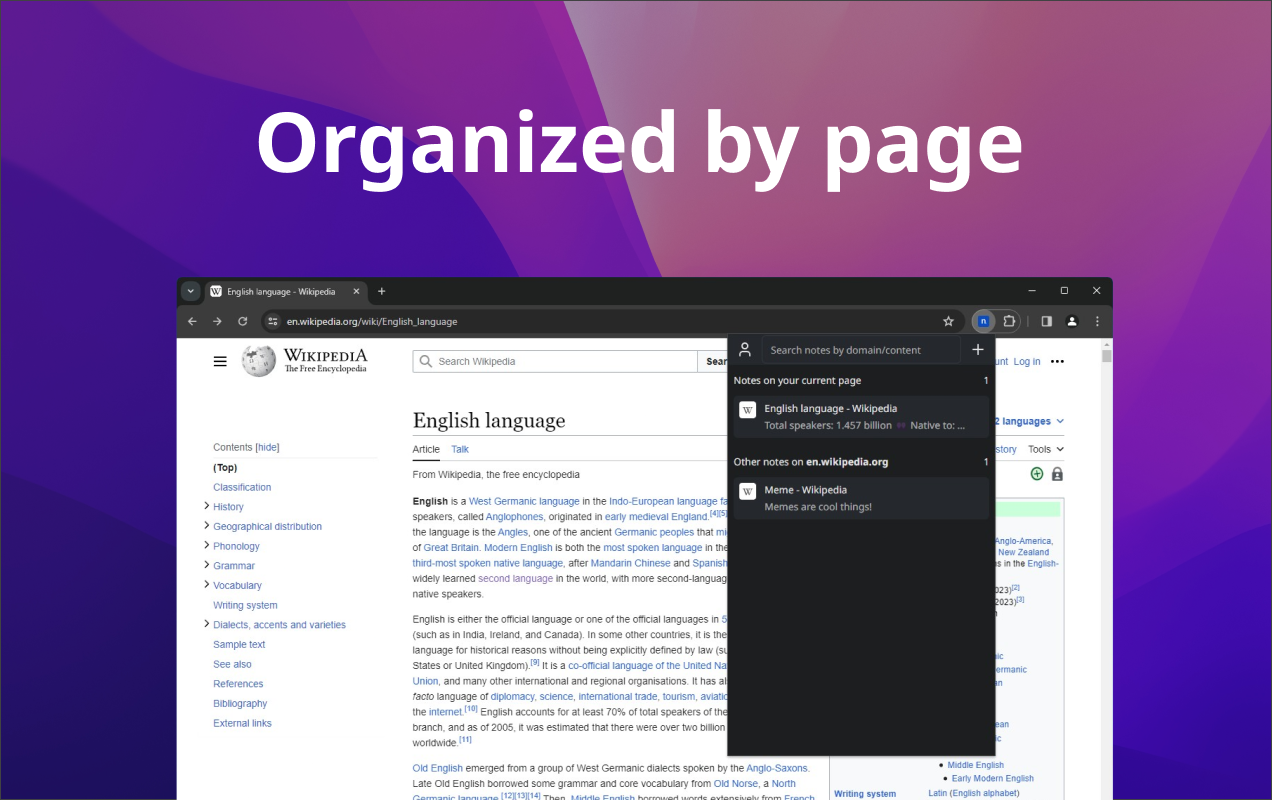Screen dimensions: 1280x800
Task: Open Chrome three-dot menu
Action: 1097,321
